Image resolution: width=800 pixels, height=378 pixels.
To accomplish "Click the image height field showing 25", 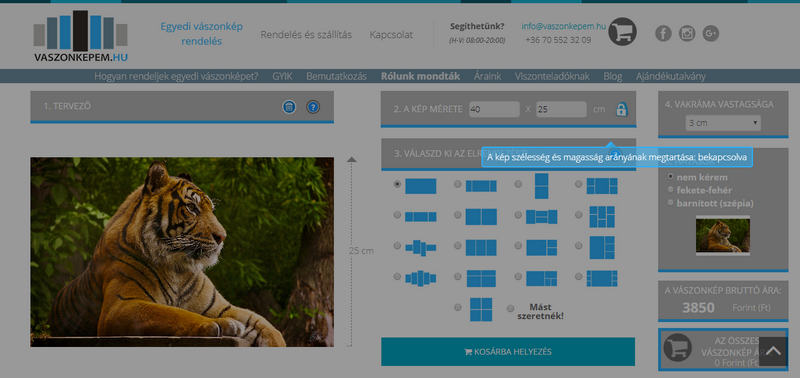I will tap(561, 109).
